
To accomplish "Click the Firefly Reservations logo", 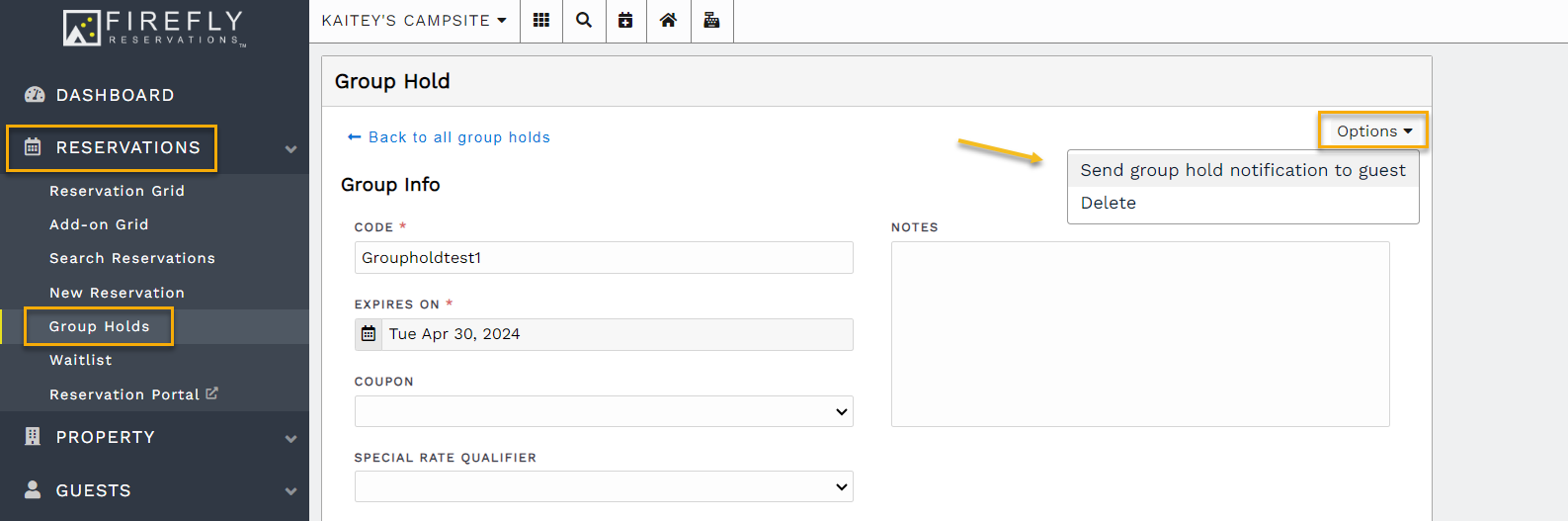I will (x=154, y=27).
